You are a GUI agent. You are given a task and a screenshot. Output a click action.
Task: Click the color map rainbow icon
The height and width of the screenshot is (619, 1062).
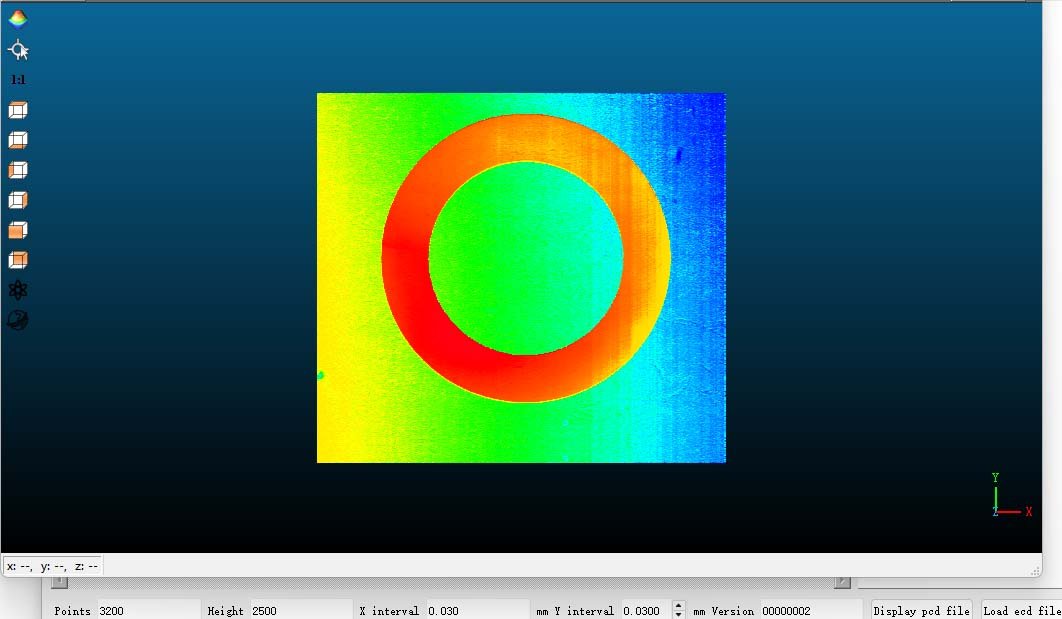pyautogui.click(x=18, y=18)
